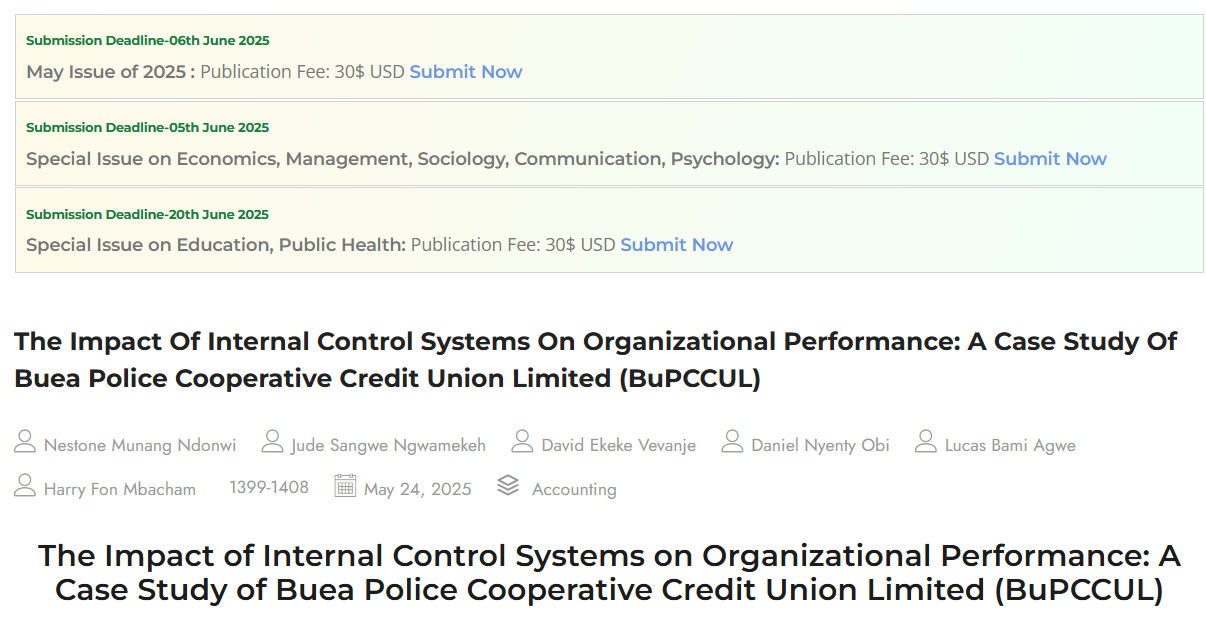Click the person icon beside Lucas Bami Agwe

click(x=925, y=442)
